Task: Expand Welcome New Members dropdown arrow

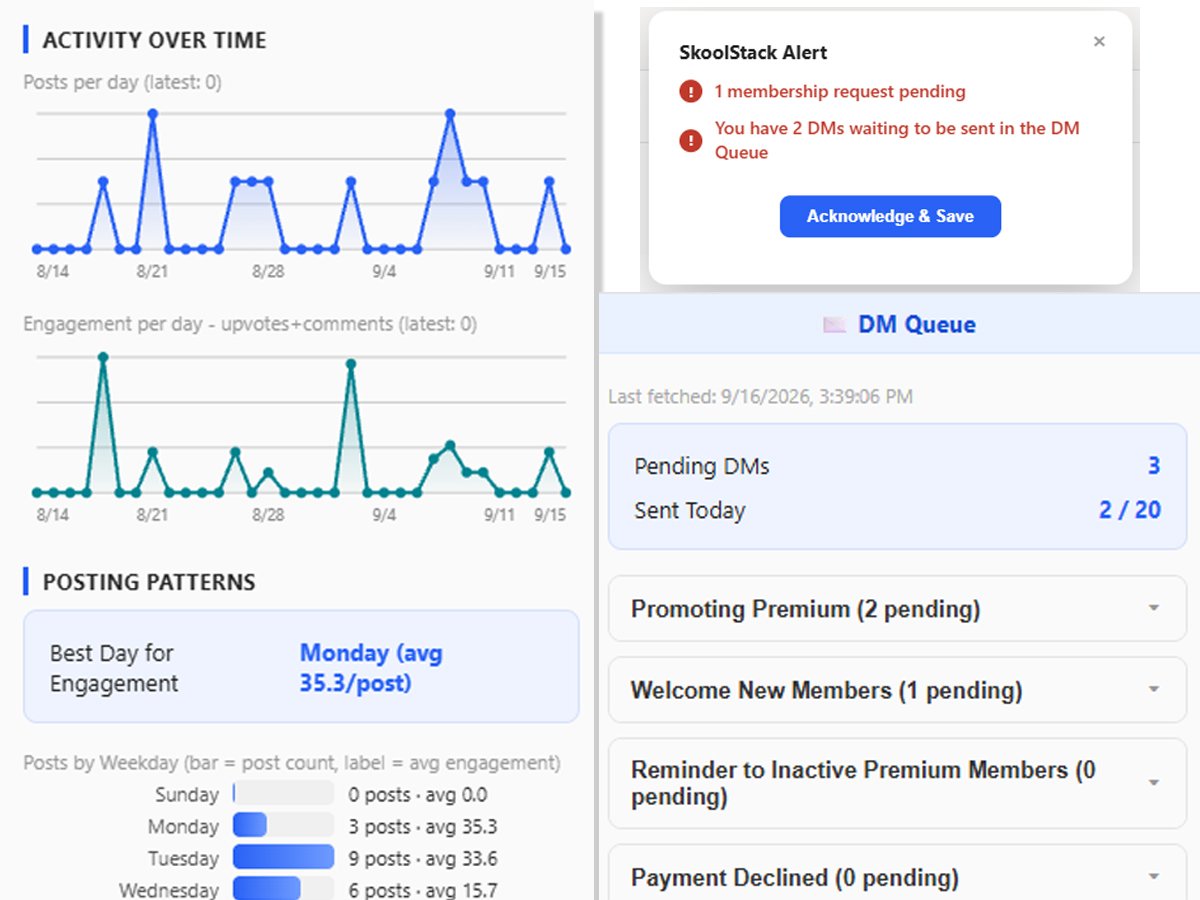Action: [1154, 689]
